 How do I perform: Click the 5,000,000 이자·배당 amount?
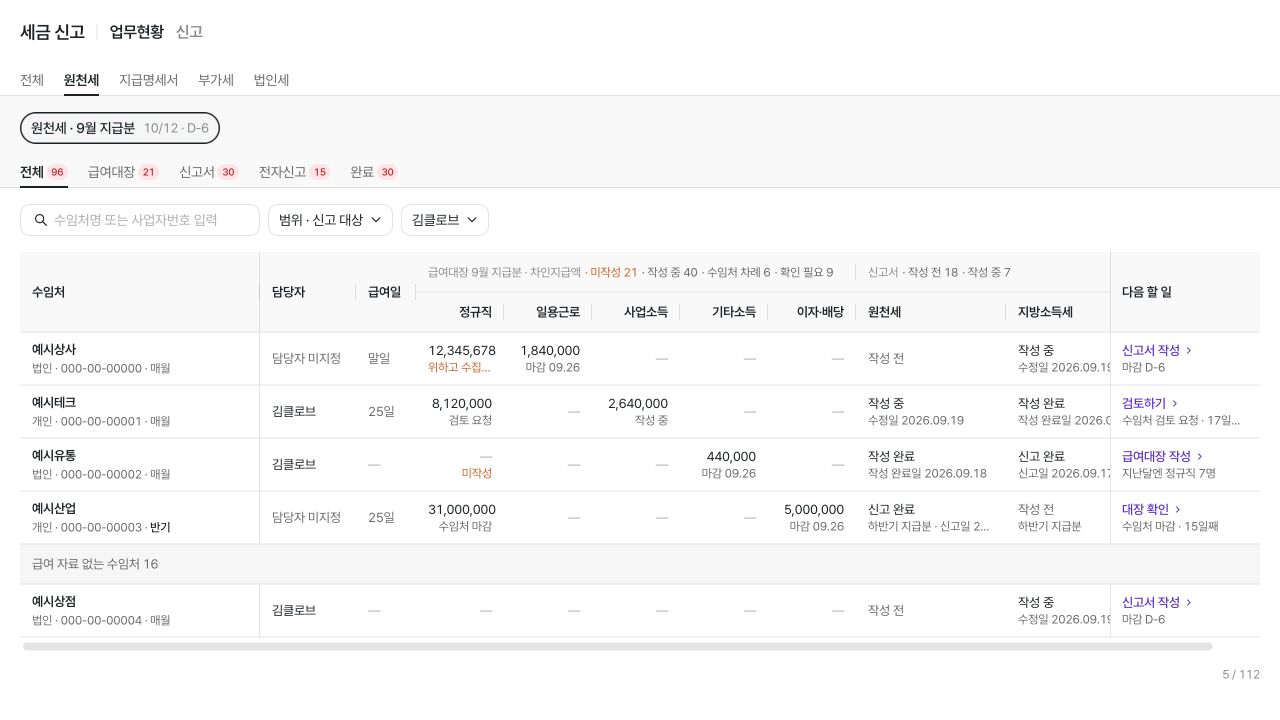coord(814,509)
